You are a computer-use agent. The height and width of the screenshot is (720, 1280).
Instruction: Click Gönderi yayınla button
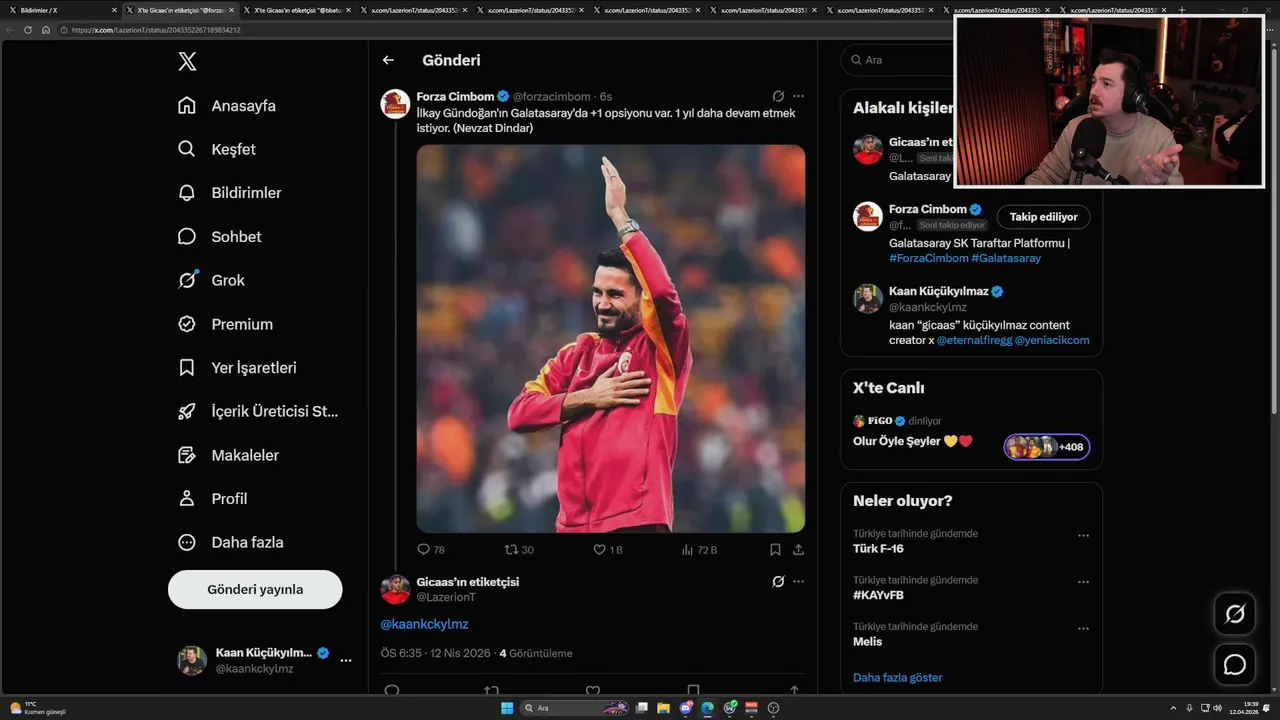click(255, 589)
